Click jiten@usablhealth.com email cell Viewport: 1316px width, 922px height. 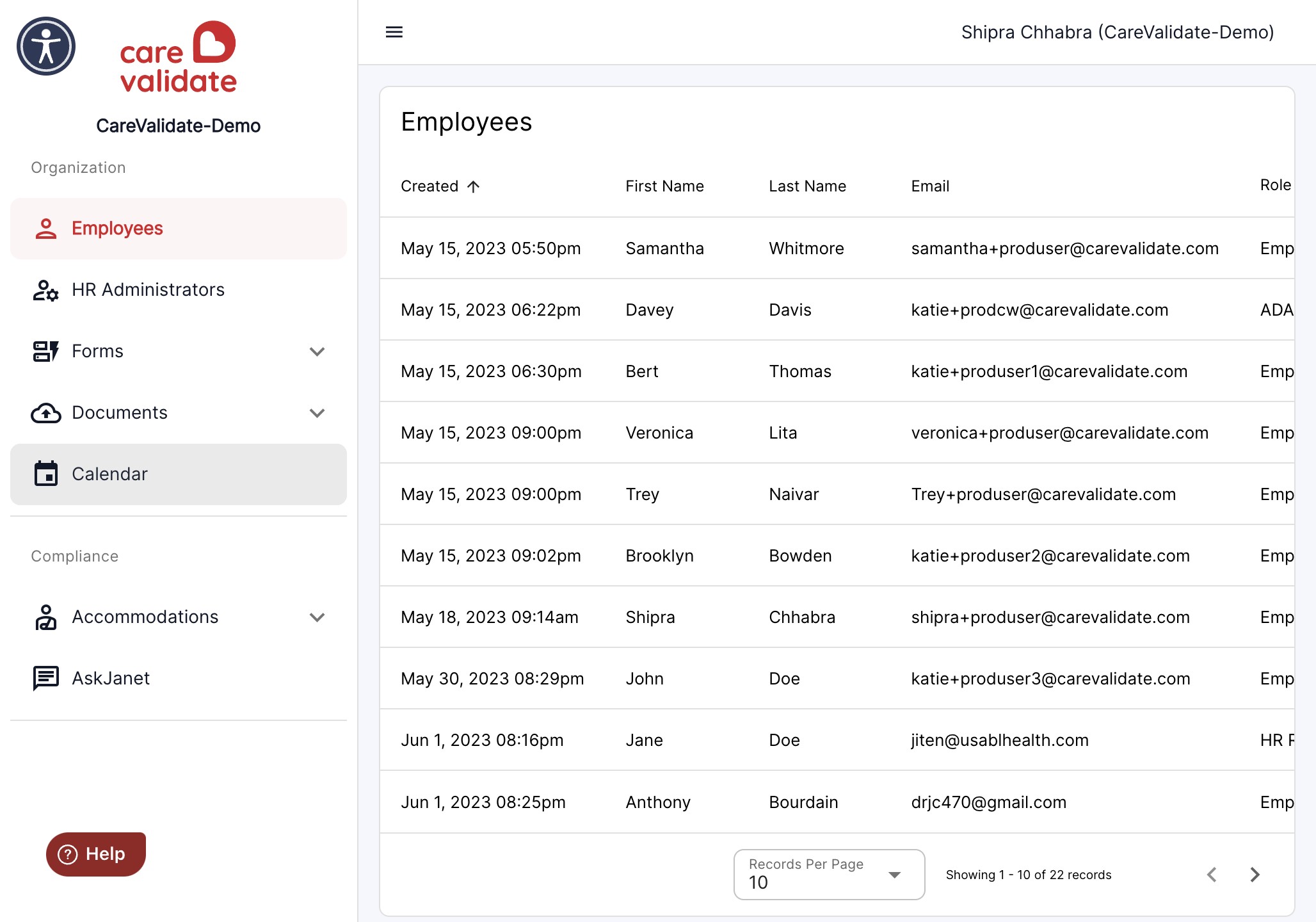1000,740
